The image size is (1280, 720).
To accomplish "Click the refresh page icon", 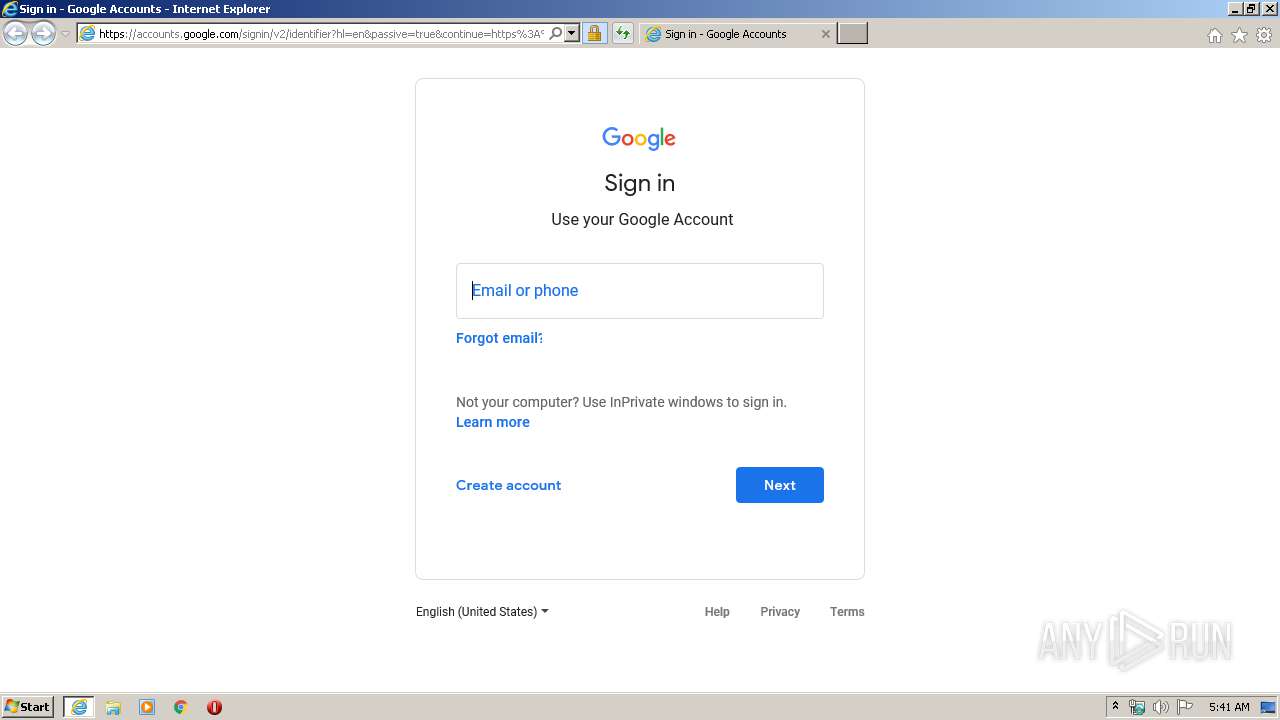I will [623, 34].
